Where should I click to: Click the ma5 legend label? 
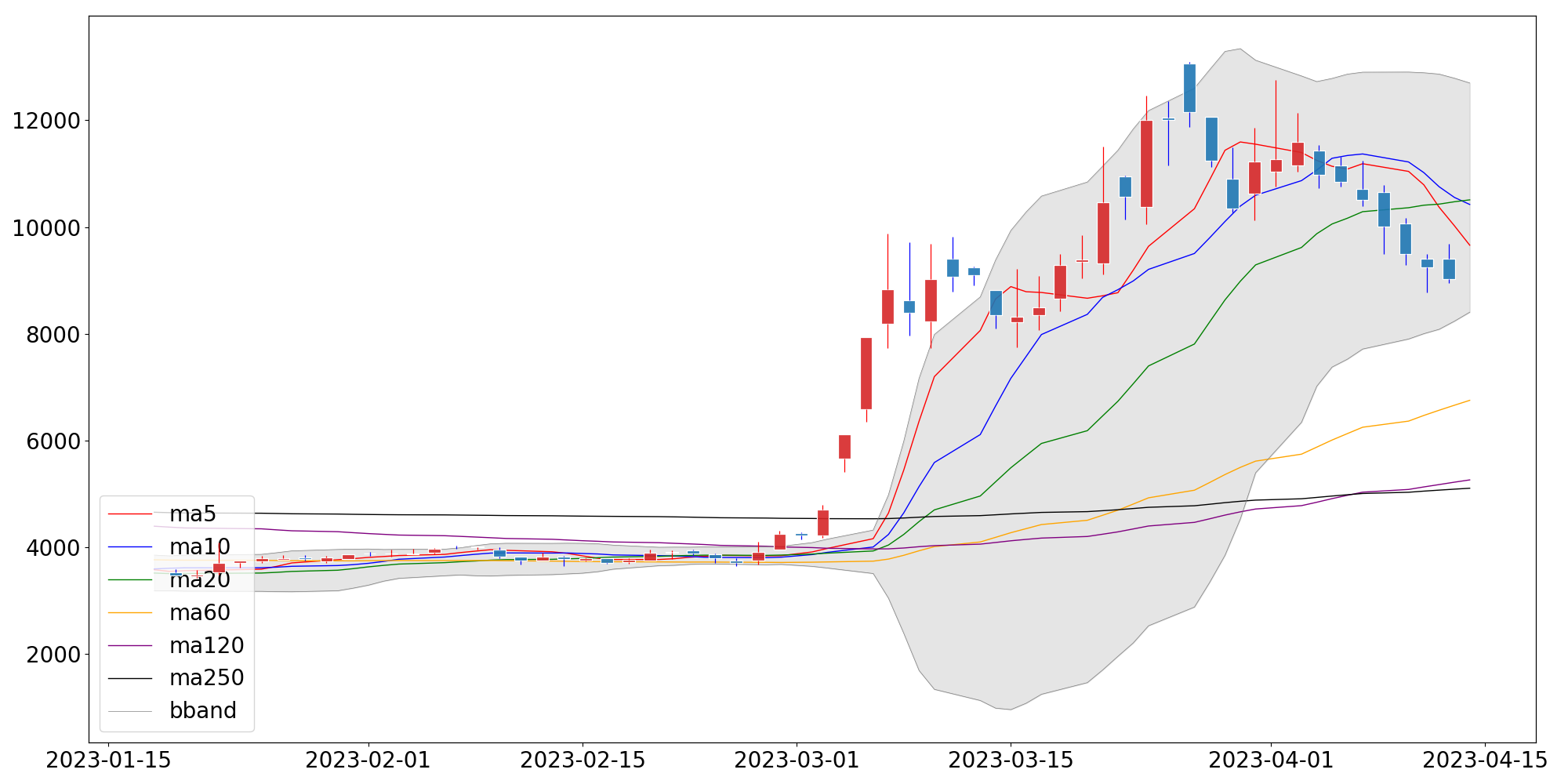(x=192, y=514)
